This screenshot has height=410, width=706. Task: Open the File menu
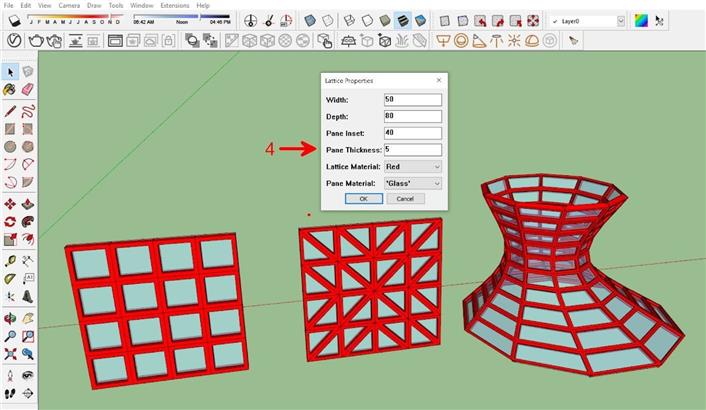8,5
